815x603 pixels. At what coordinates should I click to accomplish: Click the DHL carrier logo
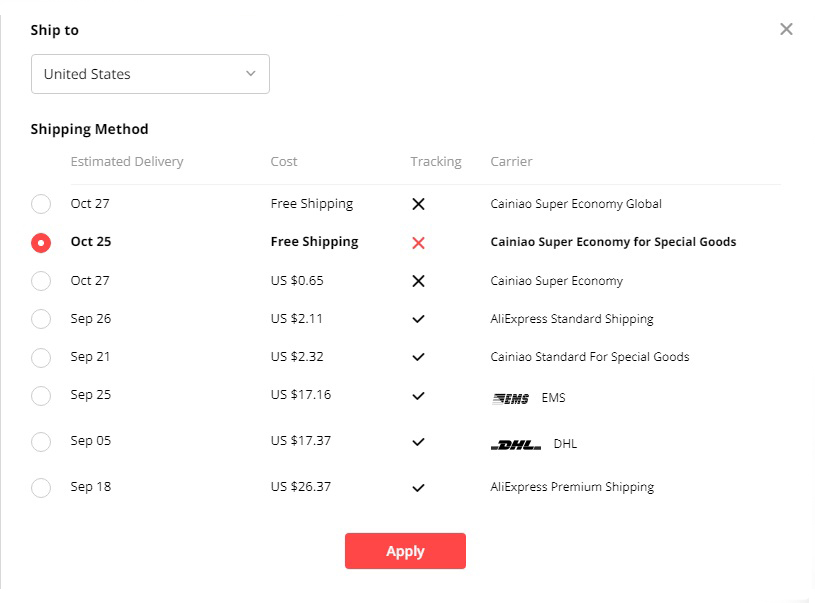coord(516,444)
